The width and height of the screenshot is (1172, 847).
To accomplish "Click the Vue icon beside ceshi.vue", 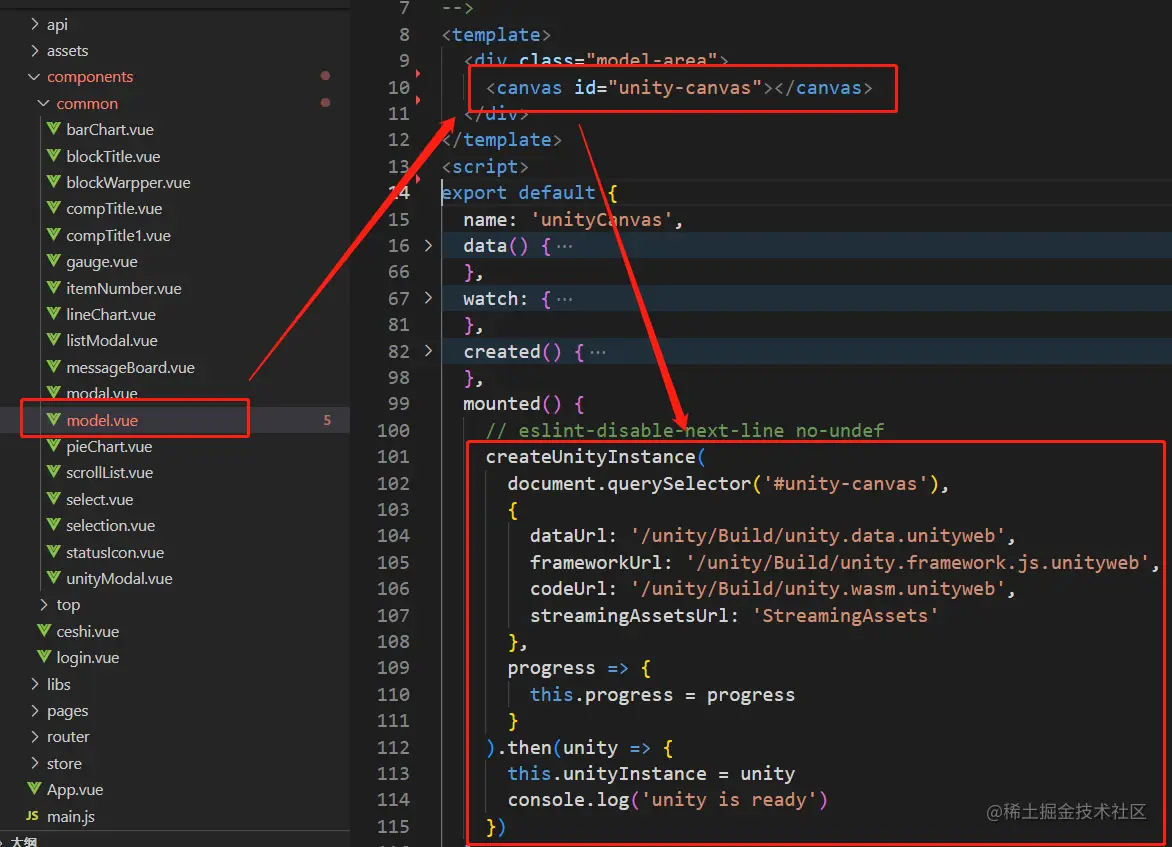I will coord(44,631).
